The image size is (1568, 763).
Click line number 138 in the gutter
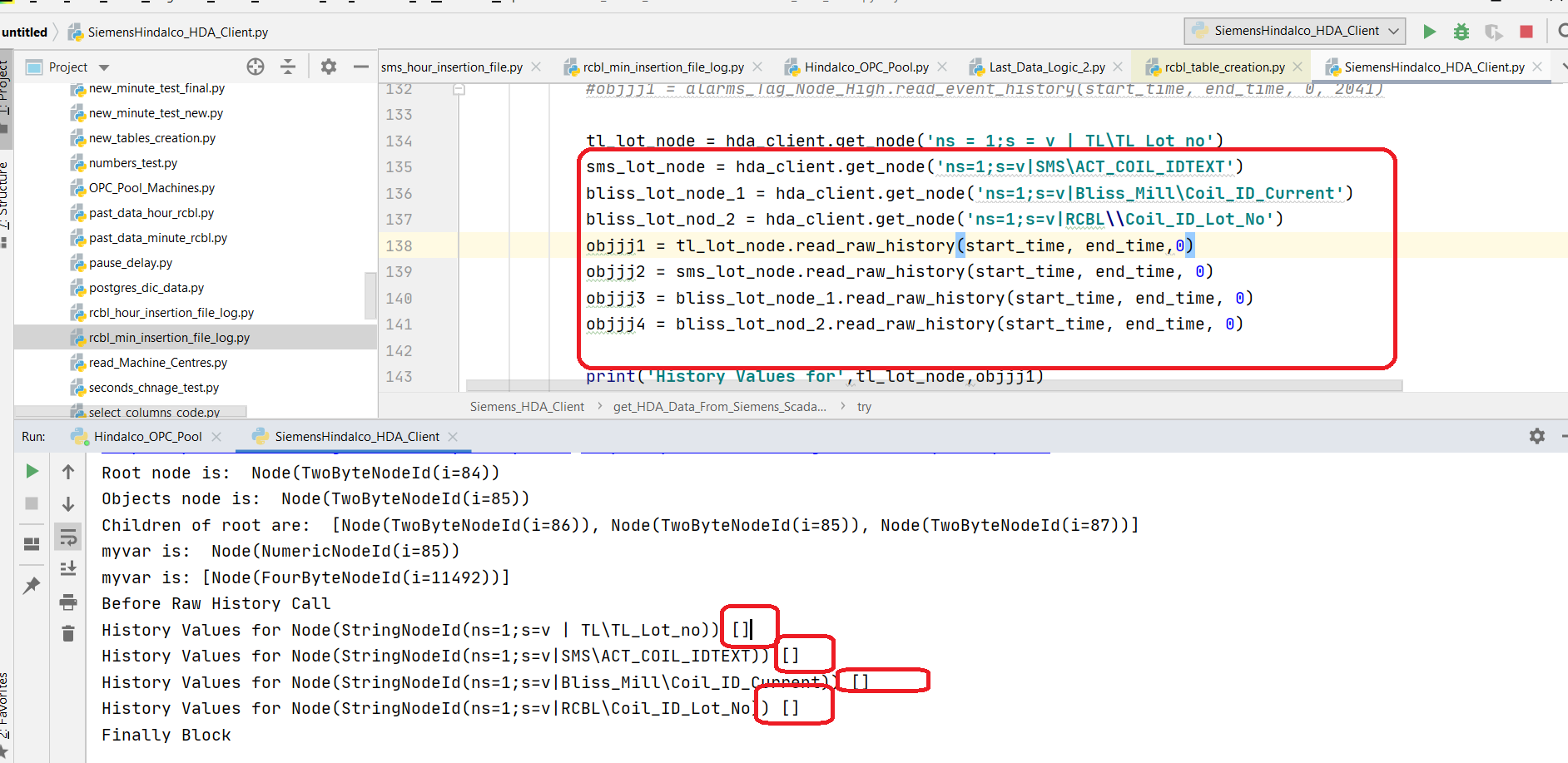(399, 246)
